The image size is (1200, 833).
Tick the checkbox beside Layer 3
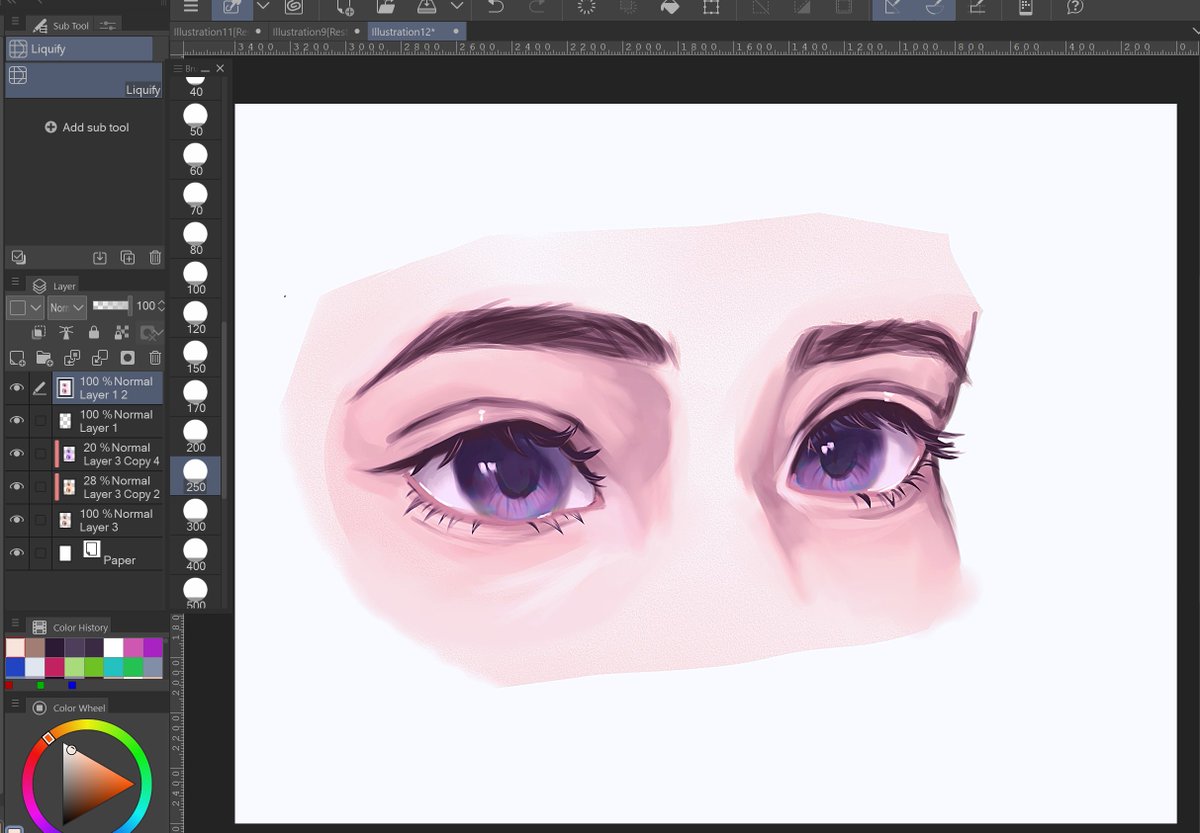click(x=41, y=520)
